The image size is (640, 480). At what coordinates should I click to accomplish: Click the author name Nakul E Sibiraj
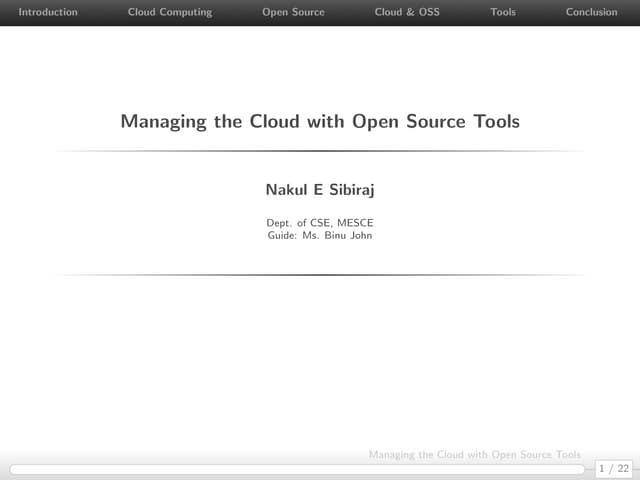(x=320, y=189)
